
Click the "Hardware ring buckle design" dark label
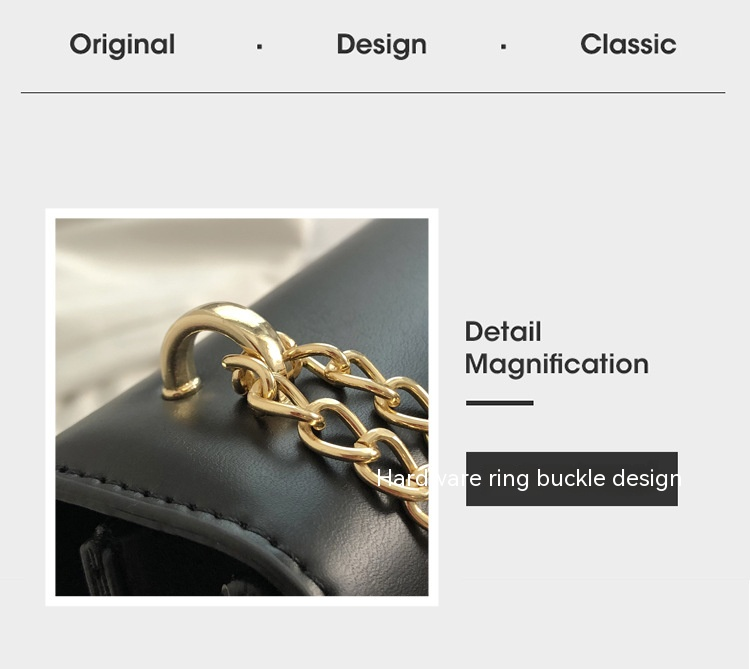(572, 479)
